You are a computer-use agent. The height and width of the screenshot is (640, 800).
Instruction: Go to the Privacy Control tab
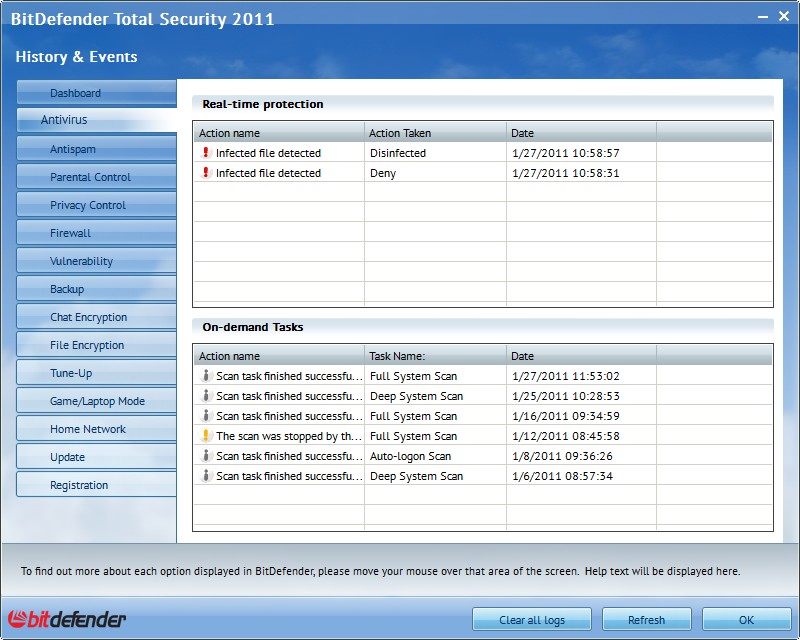96,205
